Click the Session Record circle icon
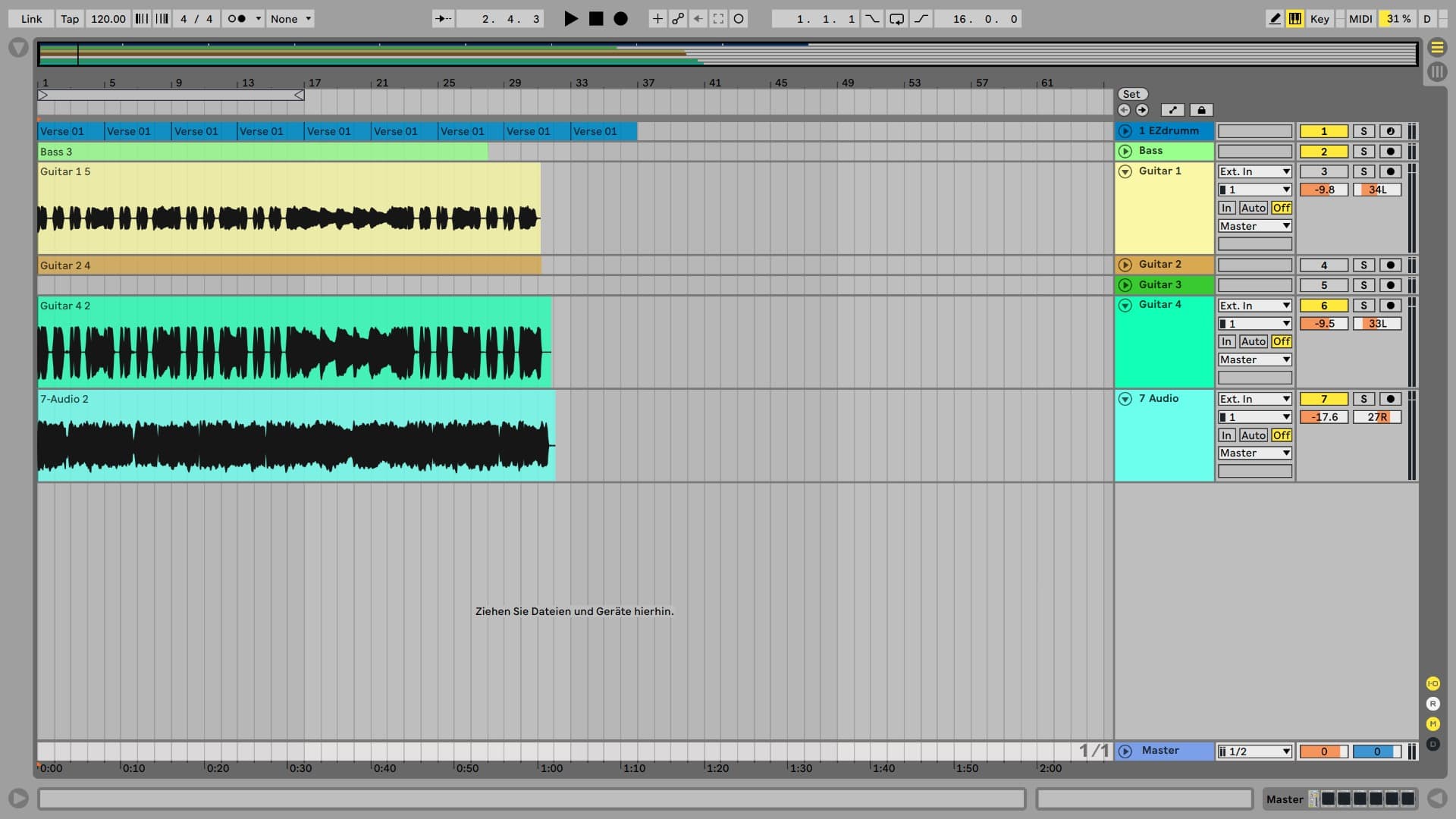The height and width of the screenshot is (819, 1456). click(739, 19)
